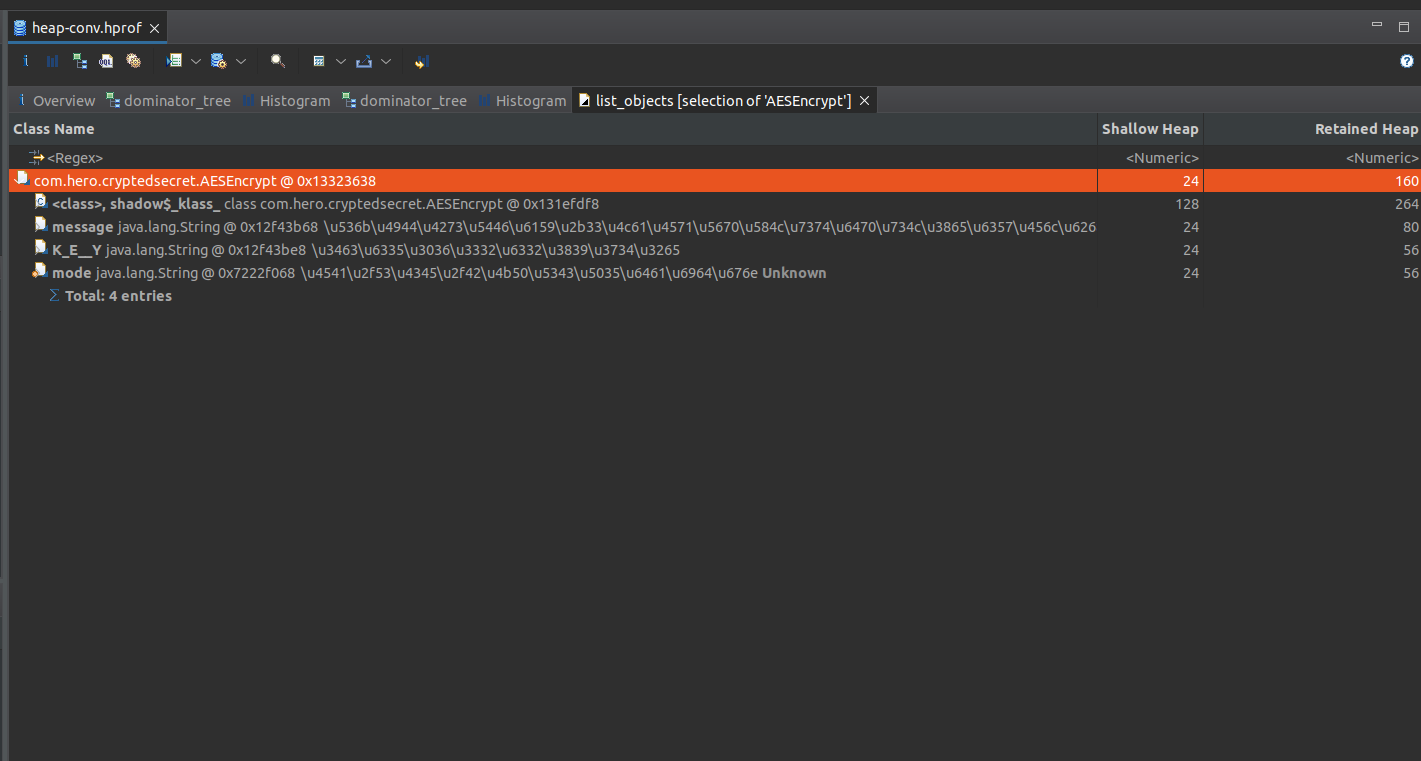This screenshot has width=1421, height=761.
Task: Click the magnifier Find Object icon
Action: (x=278, y=61)
